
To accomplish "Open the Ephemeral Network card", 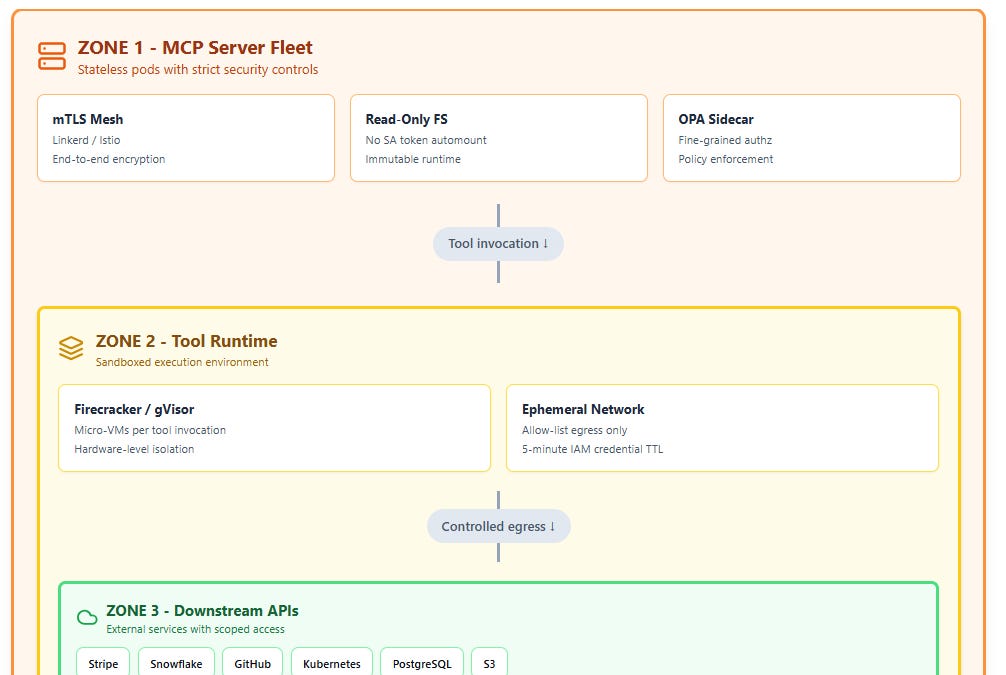I will (x=722, y=428).
